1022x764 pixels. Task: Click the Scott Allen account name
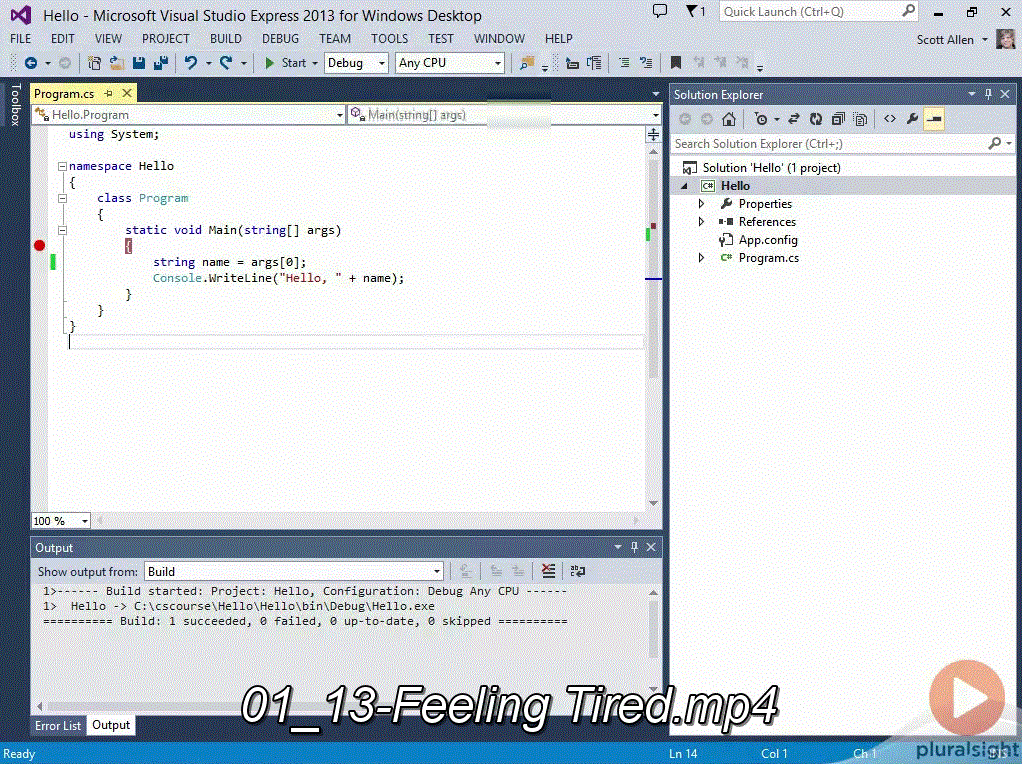[944, 40]
